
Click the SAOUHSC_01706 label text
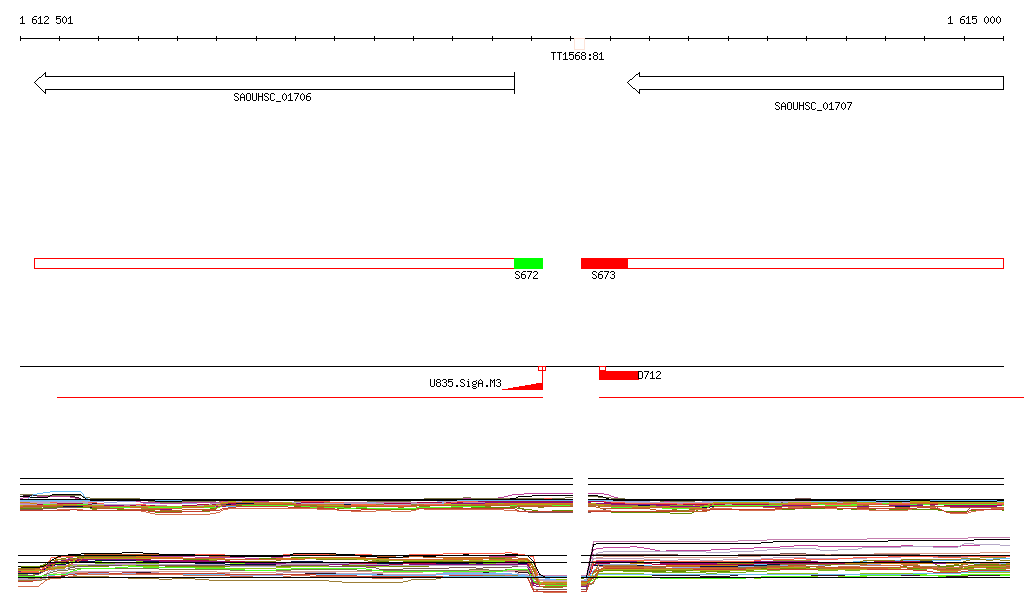[x=272, y=97]
